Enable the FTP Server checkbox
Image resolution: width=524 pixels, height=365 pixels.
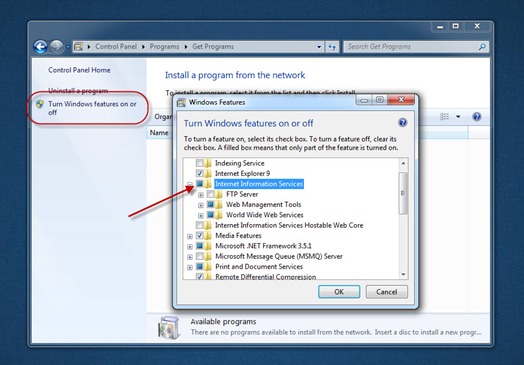(x=211, y=194)
